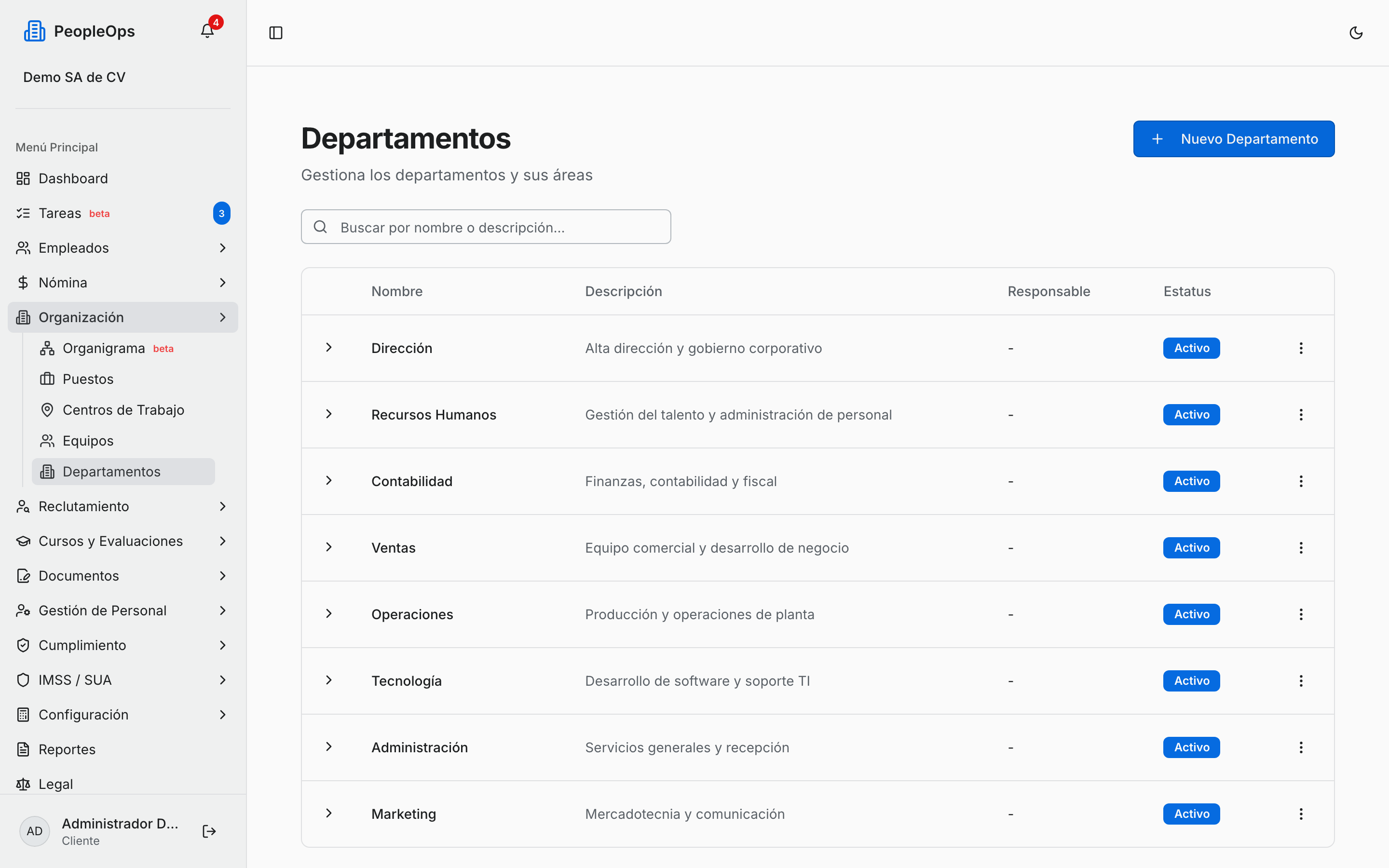1389x868 pixels.
Task: Log out using the exit icon
Action: (x=209, y=831)
